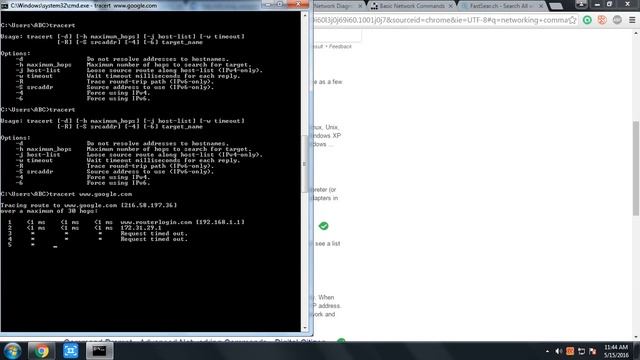Viewport: 640px width, 360px height.
Task: Open the network status tray icon
Action: [581, 351]
